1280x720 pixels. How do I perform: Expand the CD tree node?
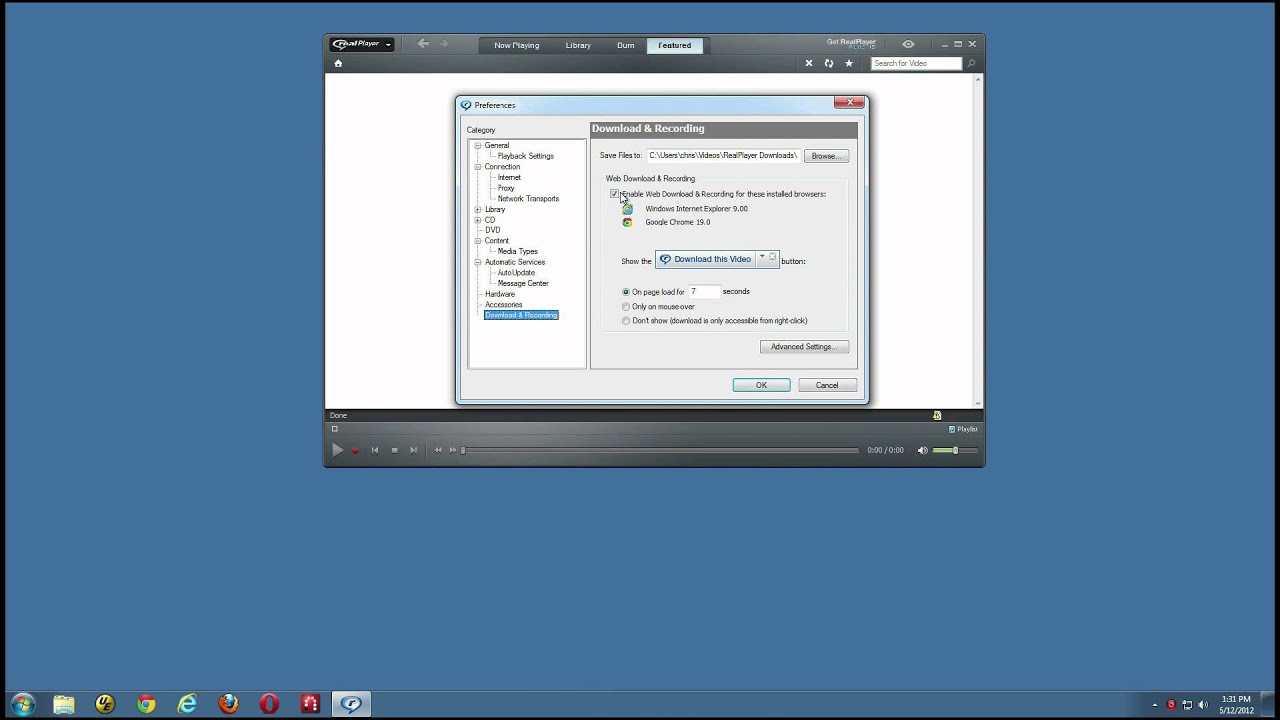click(478, 220)
